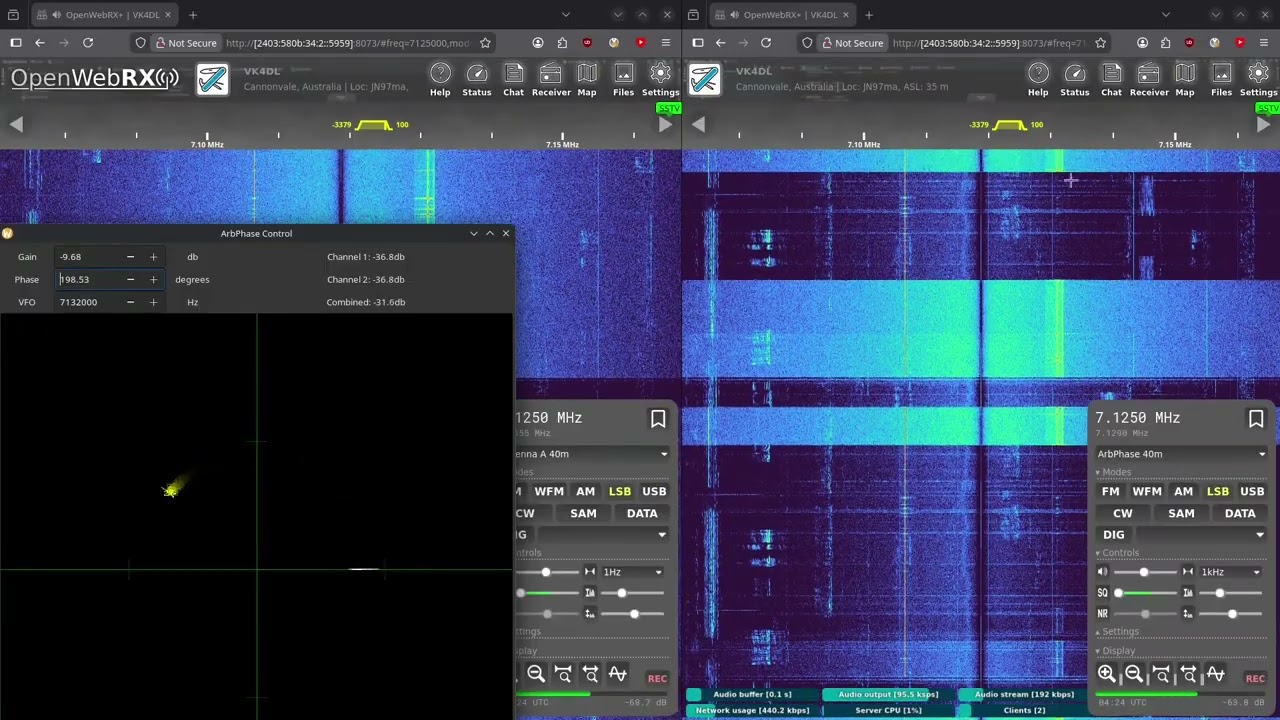Zoom in totally in right receiver panel
This screenshot has width=1280, height=720.
pos(1161,674)
